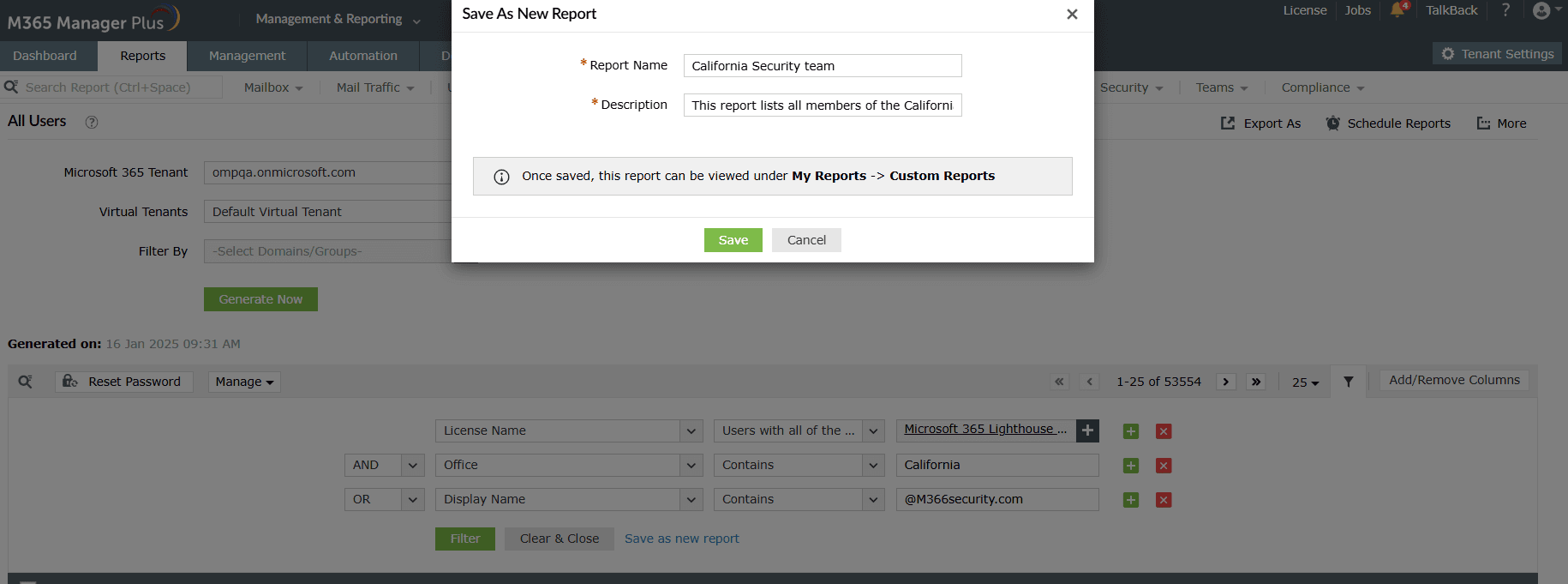Switch to the Dashboard tab

pyautogui.click(x=45, y=56)
